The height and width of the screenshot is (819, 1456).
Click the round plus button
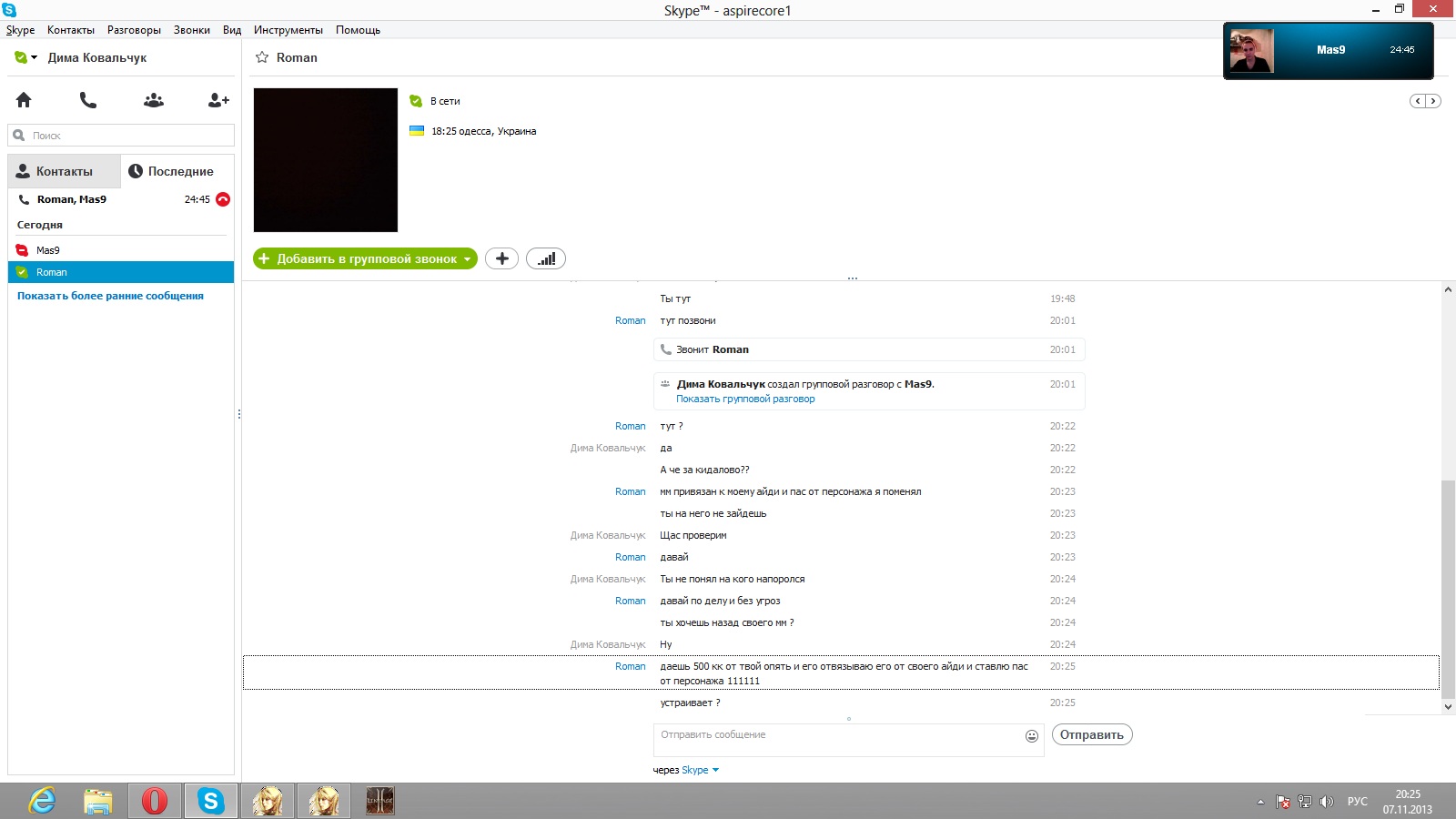[x=501, y=258]
